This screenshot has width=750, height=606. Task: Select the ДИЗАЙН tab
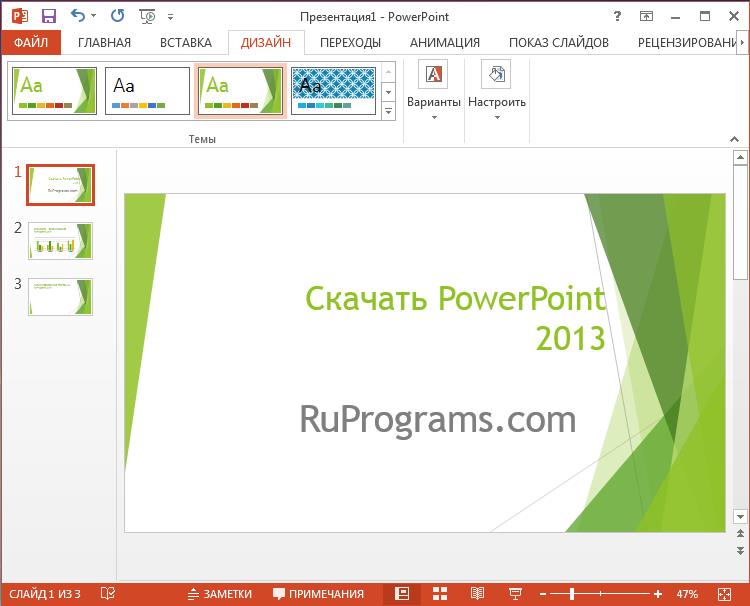(266, 43)
